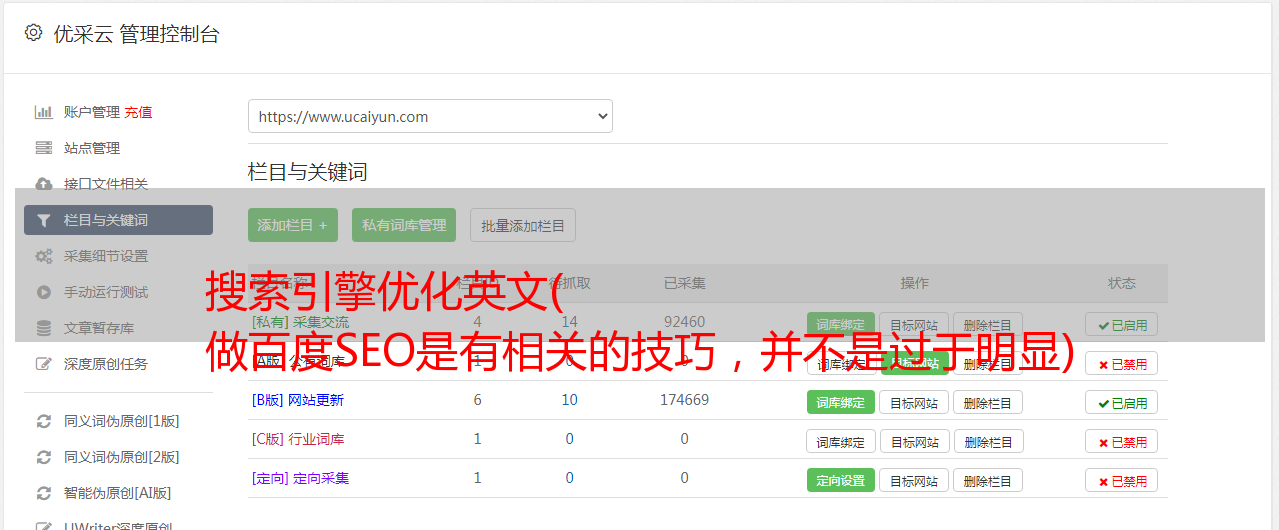This screenshot has width=1279, height=530.
Task: Click 删除栏目 in the 行业词库 row
Action: click(x=988, y=441)
